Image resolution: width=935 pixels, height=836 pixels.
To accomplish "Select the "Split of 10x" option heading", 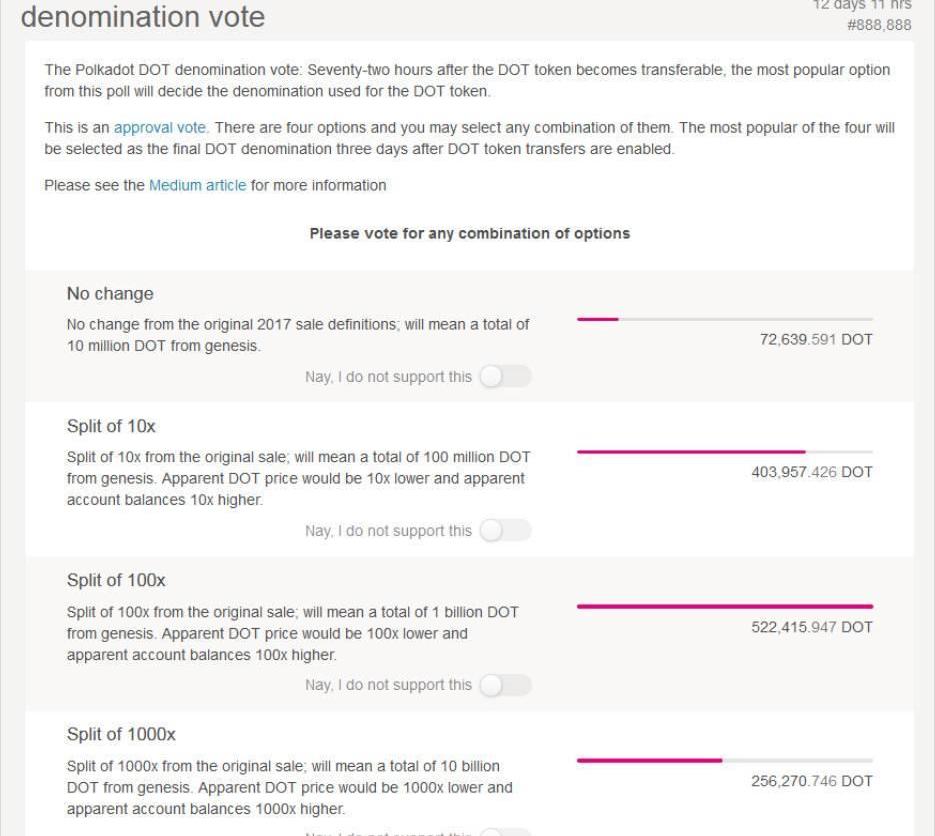I will pyautogui.click(x=111, y=426).
